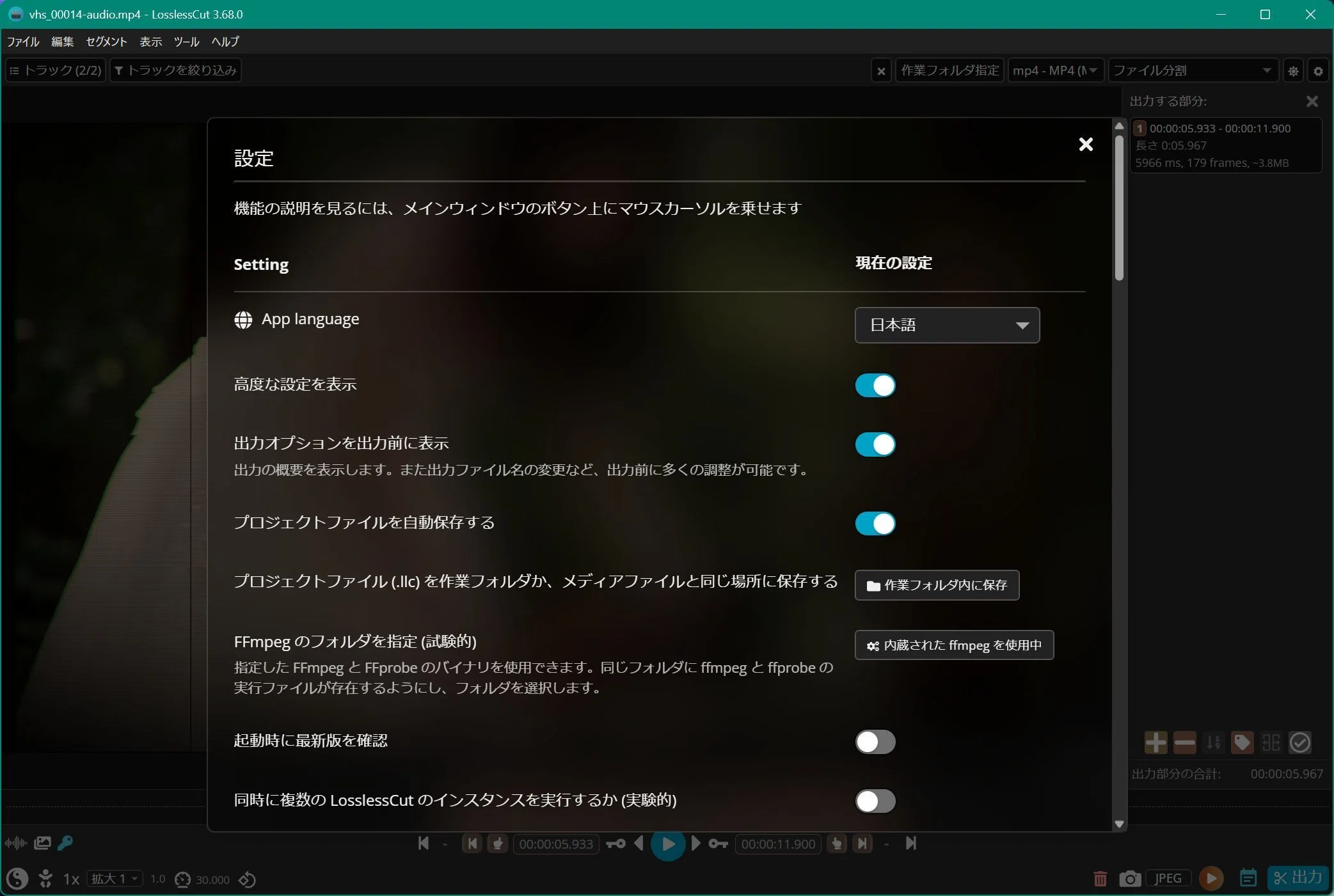Close the 設定 settings dialog with the X
This screenshot has width=1334, height=896.
pos(1086,145)
